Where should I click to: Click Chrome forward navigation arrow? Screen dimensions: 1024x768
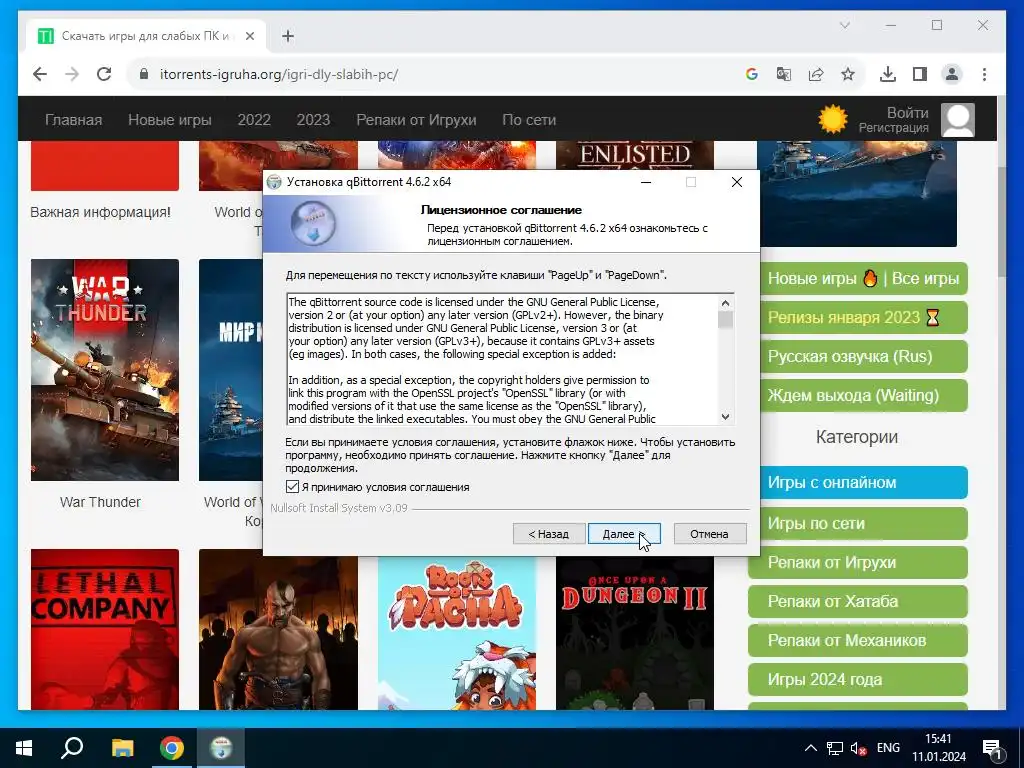(x=72, y=74)
